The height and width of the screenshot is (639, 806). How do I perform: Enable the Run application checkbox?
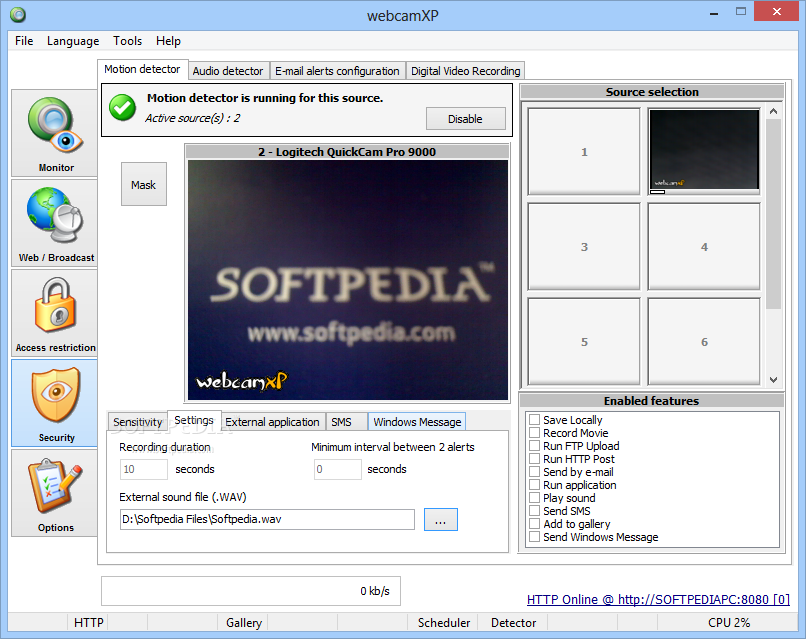point(535,484)
